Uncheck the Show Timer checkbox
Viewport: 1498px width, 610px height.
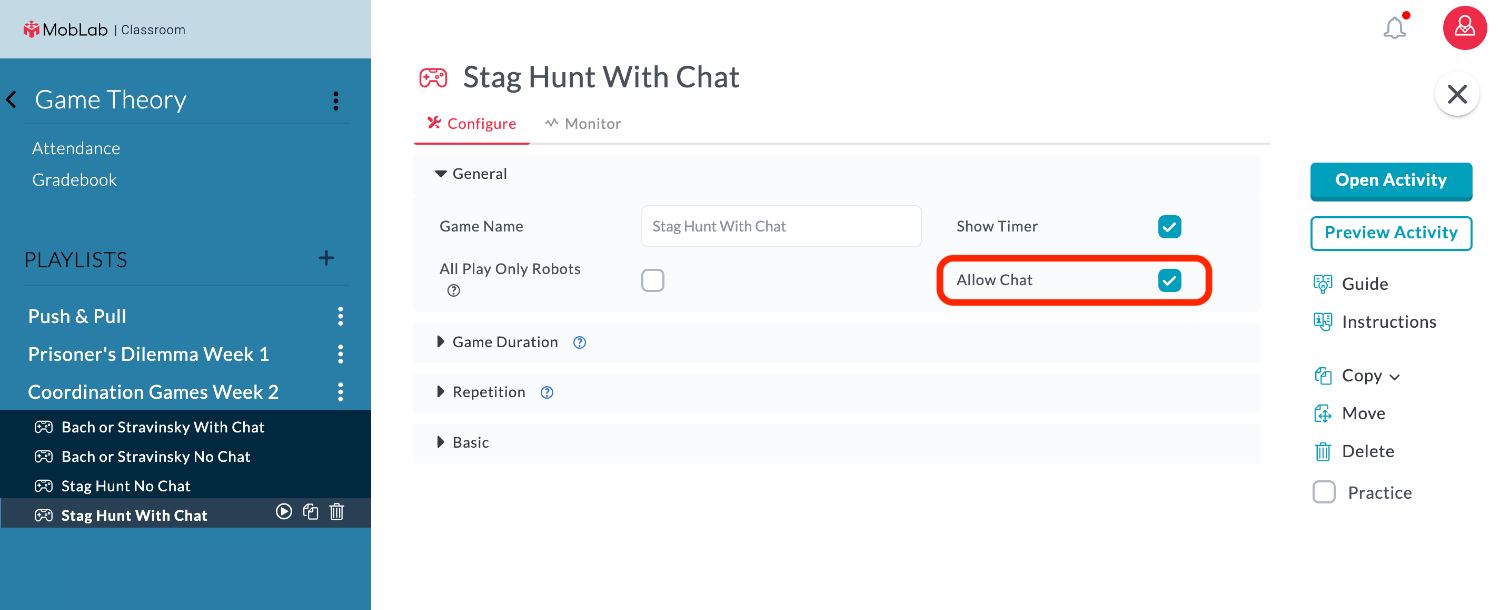1169,226
